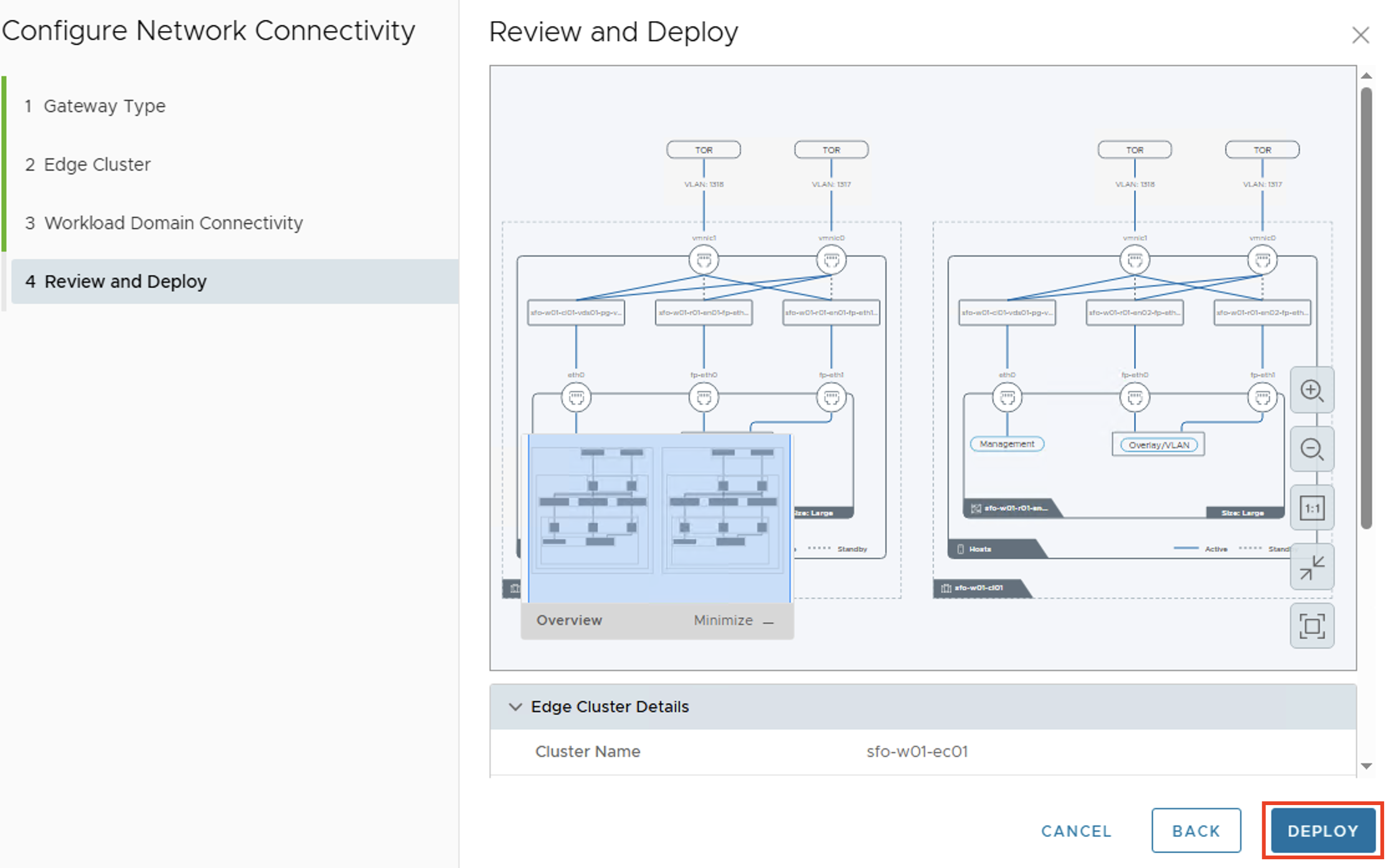Zoom out of the topology diagram
This screenshot has height=868, width=1396.
pyautogui.click(x=1313, y=448)
